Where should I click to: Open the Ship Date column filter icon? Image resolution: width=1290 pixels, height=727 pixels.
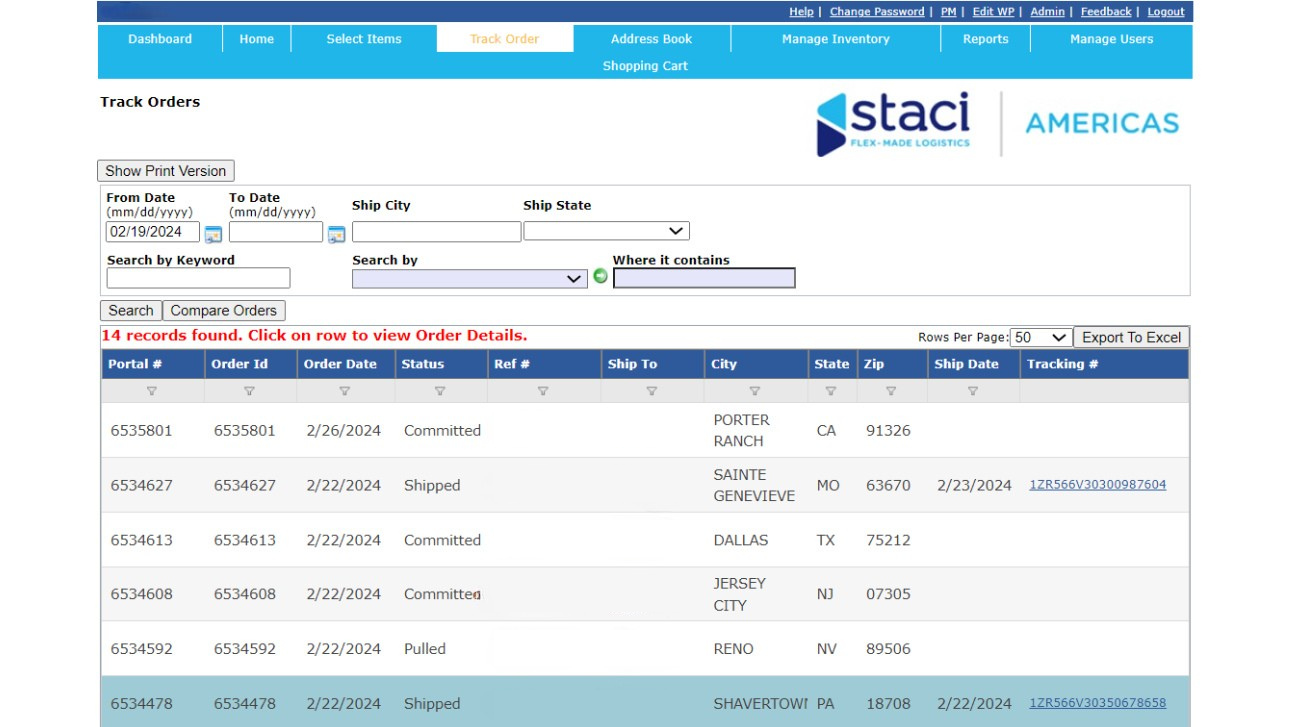click(x=973, y=392)
